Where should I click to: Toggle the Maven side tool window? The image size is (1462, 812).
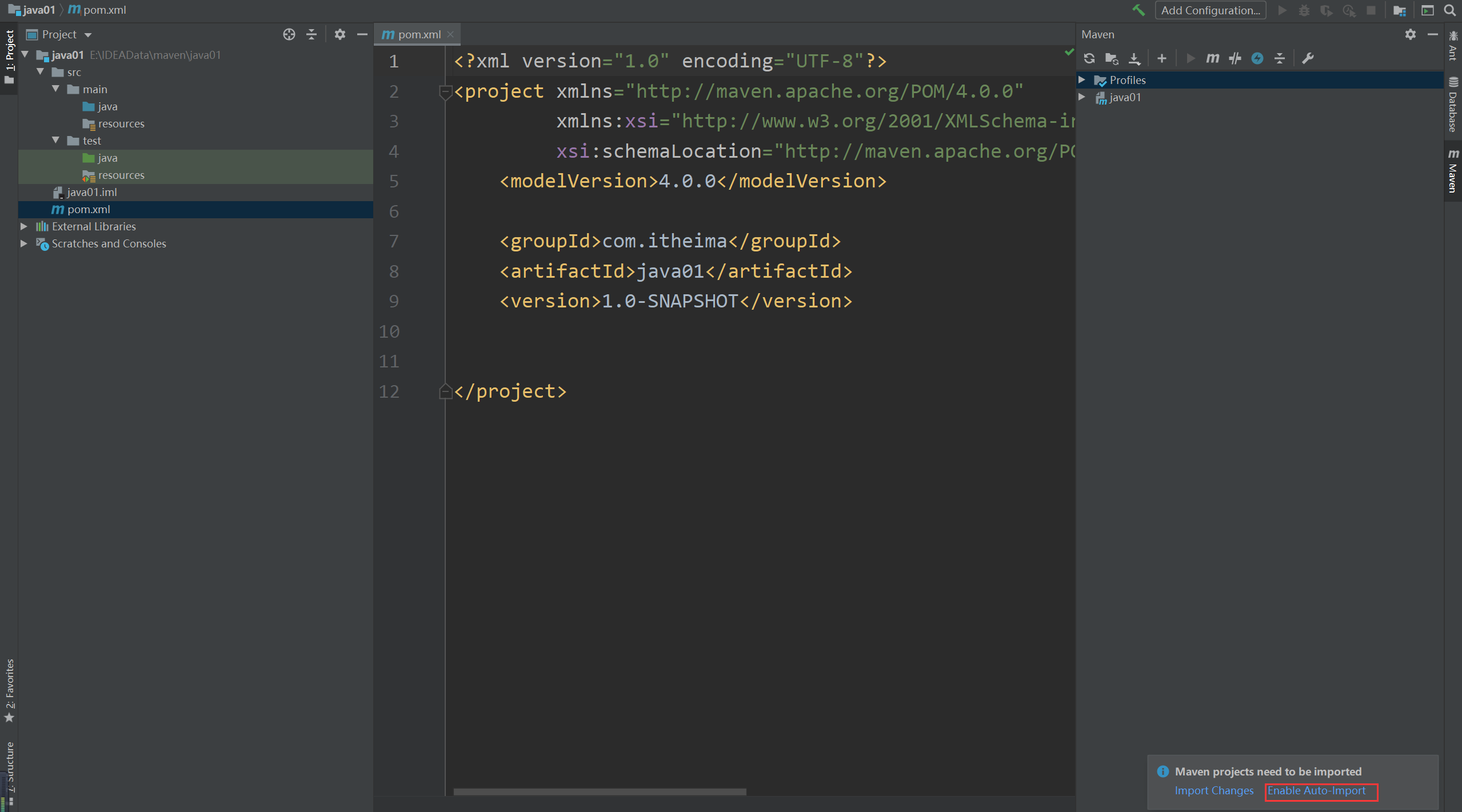tap(1453, 171)
